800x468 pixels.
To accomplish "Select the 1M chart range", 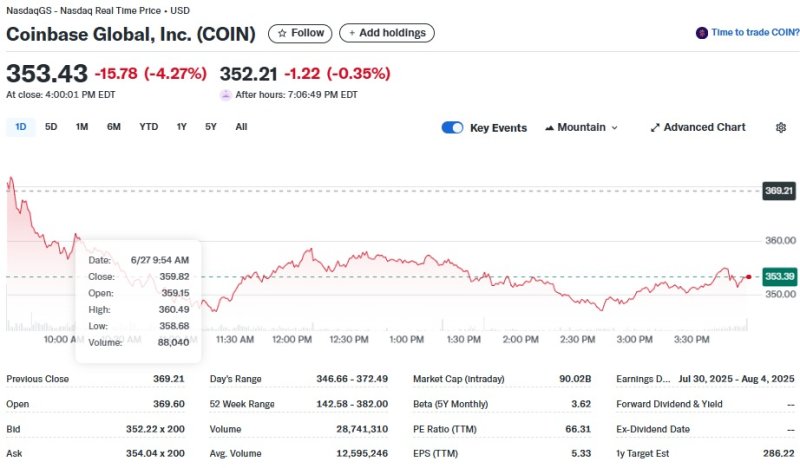I will pyautogui.click(x=82, y=127).
